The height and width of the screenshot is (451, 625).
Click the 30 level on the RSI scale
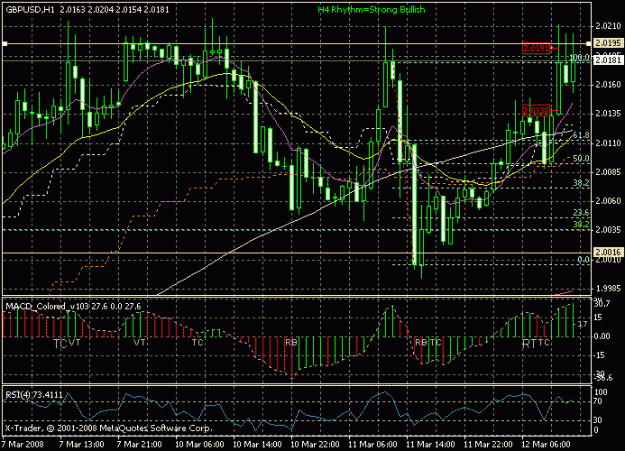point(597,420)
